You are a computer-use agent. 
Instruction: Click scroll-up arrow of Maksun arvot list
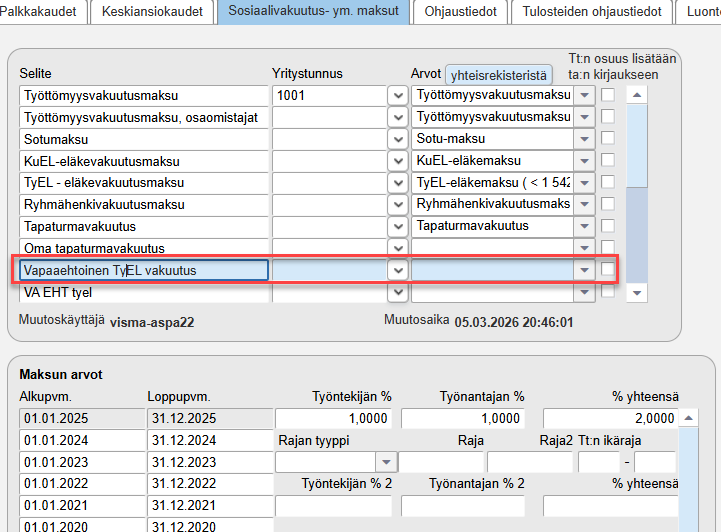click(688, 418)
